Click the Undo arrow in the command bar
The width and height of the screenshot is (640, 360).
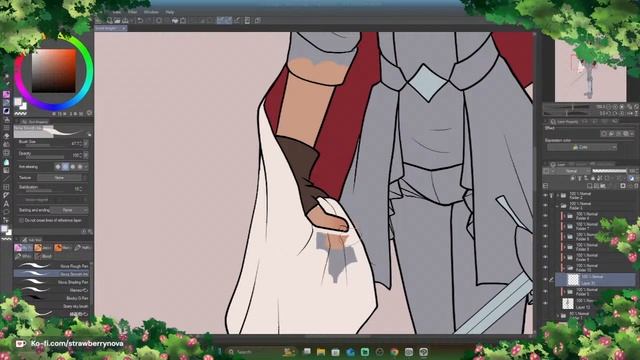click(x=140, y=20)
